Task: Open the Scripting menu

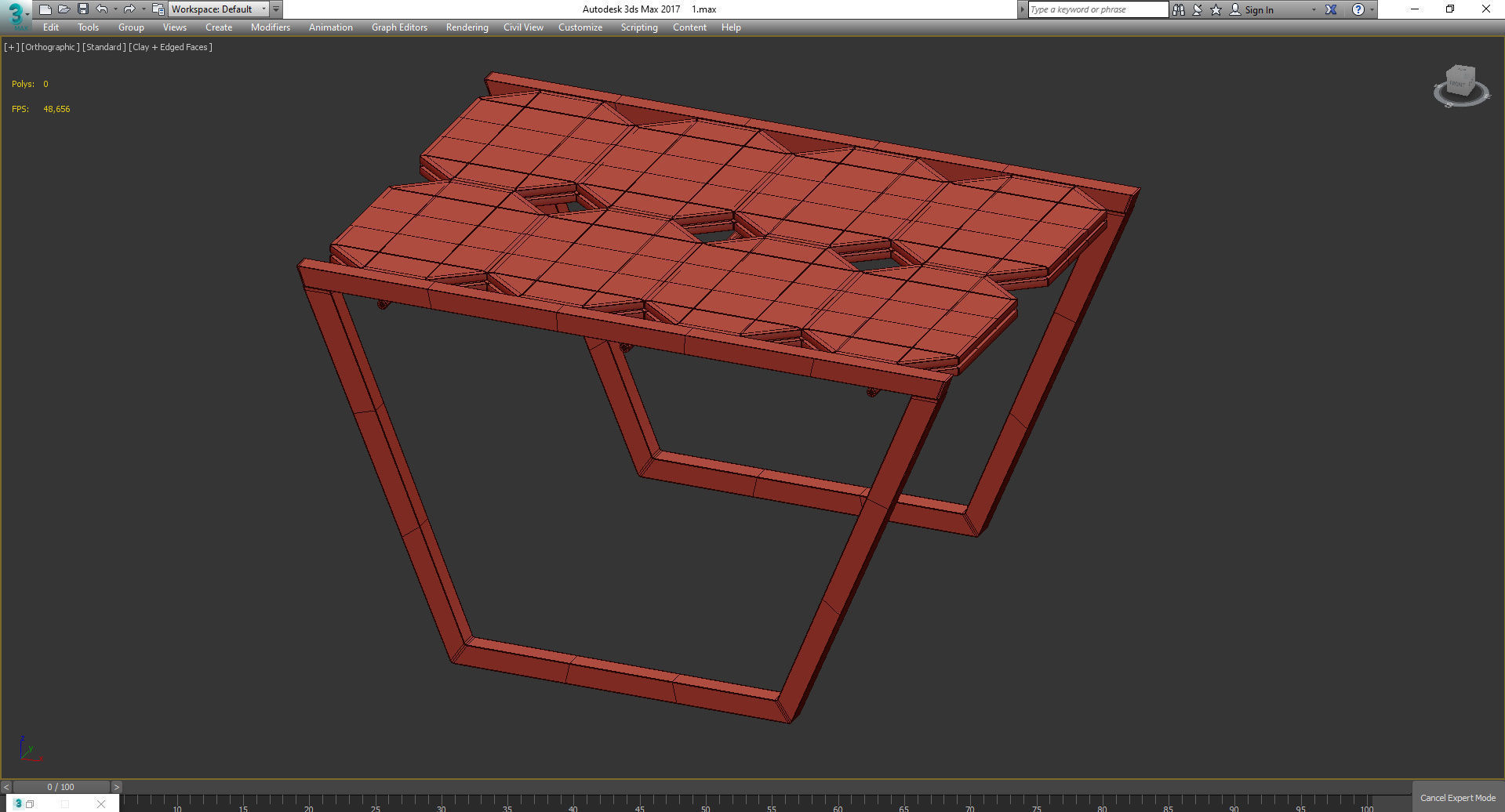Action: coord(639,27)
